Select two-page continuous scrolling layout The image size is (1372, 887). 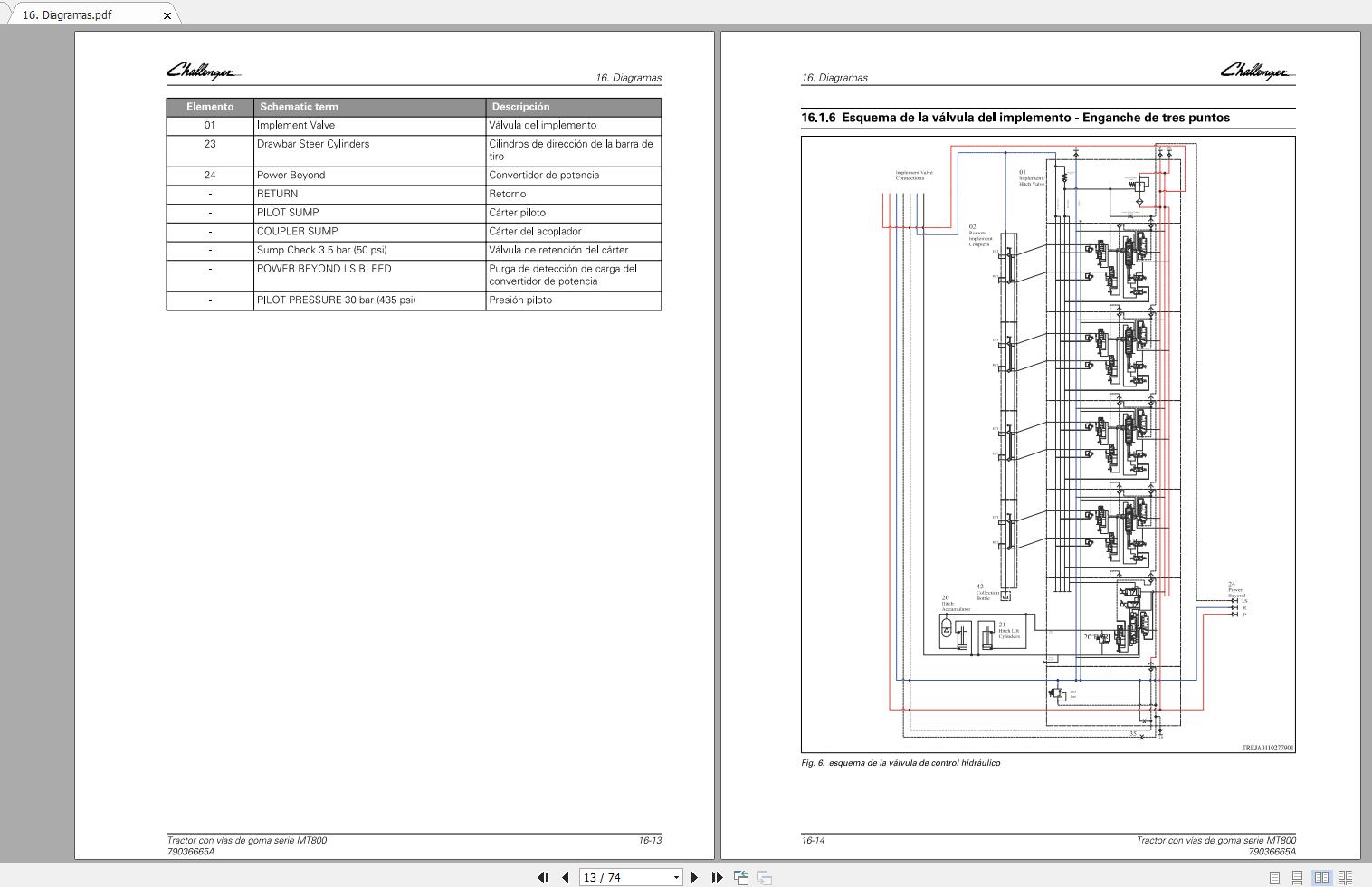(x=1345, y=877)
